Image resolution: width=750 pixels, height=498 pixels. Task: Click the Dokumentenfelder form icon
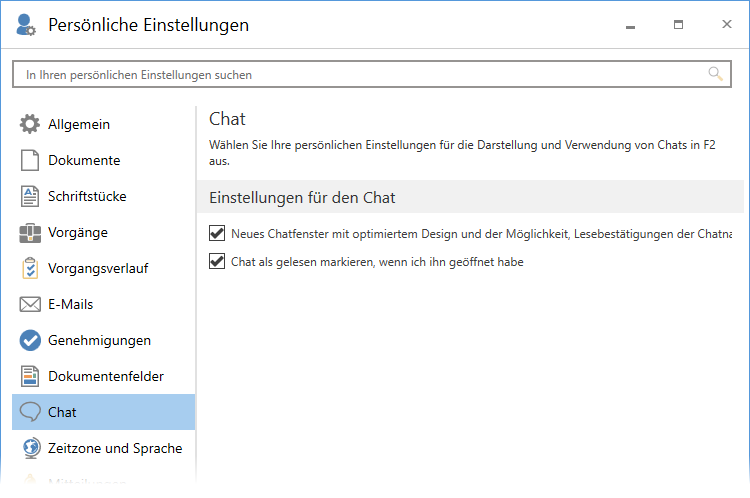coord(30,376)
